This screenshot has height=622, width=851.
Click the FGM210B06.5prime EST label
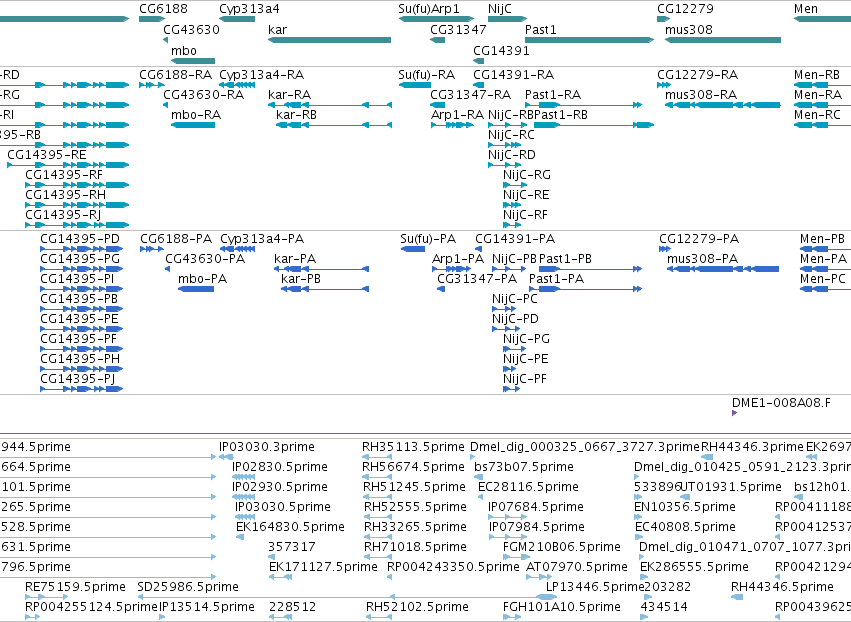562,547
